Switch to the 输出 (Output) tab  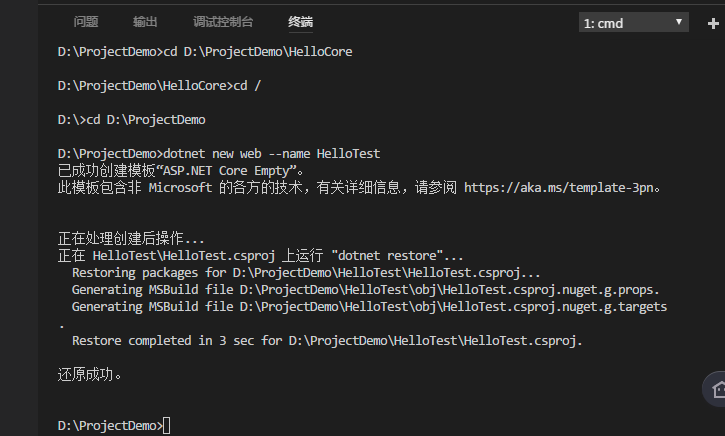click(145, 21)
